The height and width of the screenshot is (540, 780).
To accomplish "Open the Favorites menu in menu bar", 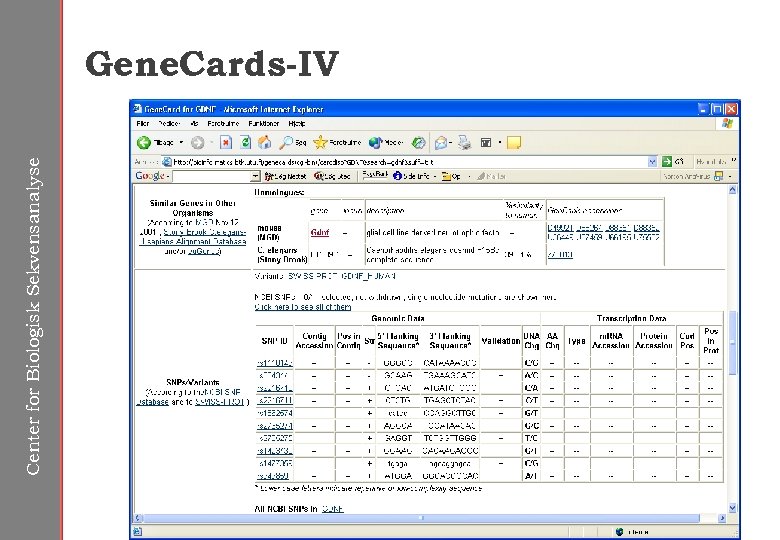I will (x=223, y=123).
